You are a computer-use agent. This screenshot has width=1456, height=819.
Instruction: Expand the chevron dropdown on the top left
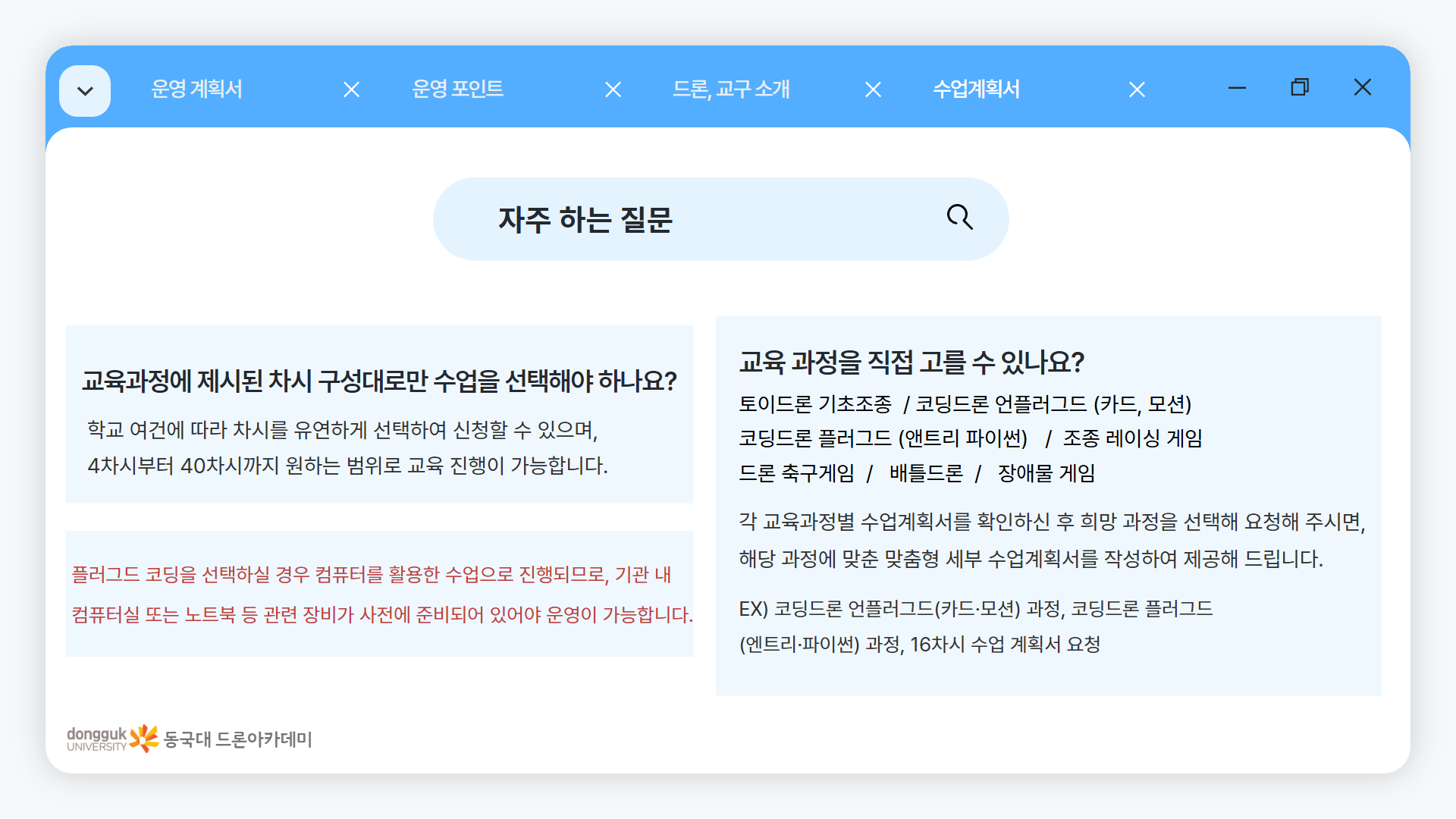(x=85, y=89)
